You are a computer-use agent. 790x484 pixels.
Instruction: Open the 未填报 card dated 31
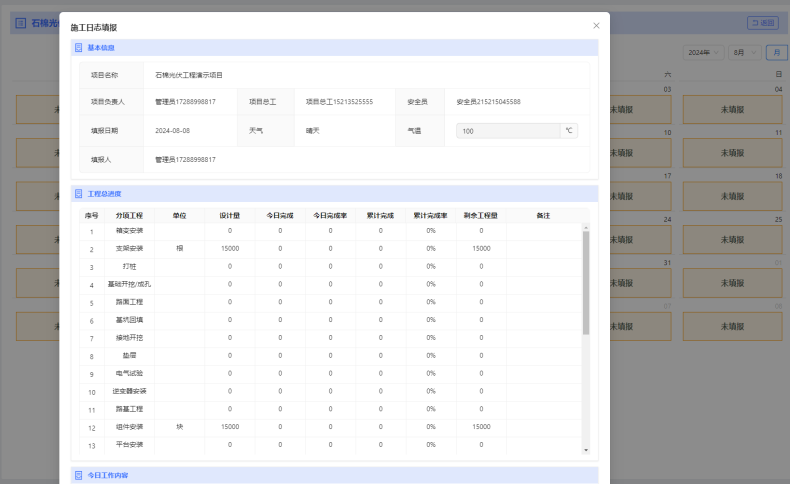pyautogui.click(x=640, y=283)
